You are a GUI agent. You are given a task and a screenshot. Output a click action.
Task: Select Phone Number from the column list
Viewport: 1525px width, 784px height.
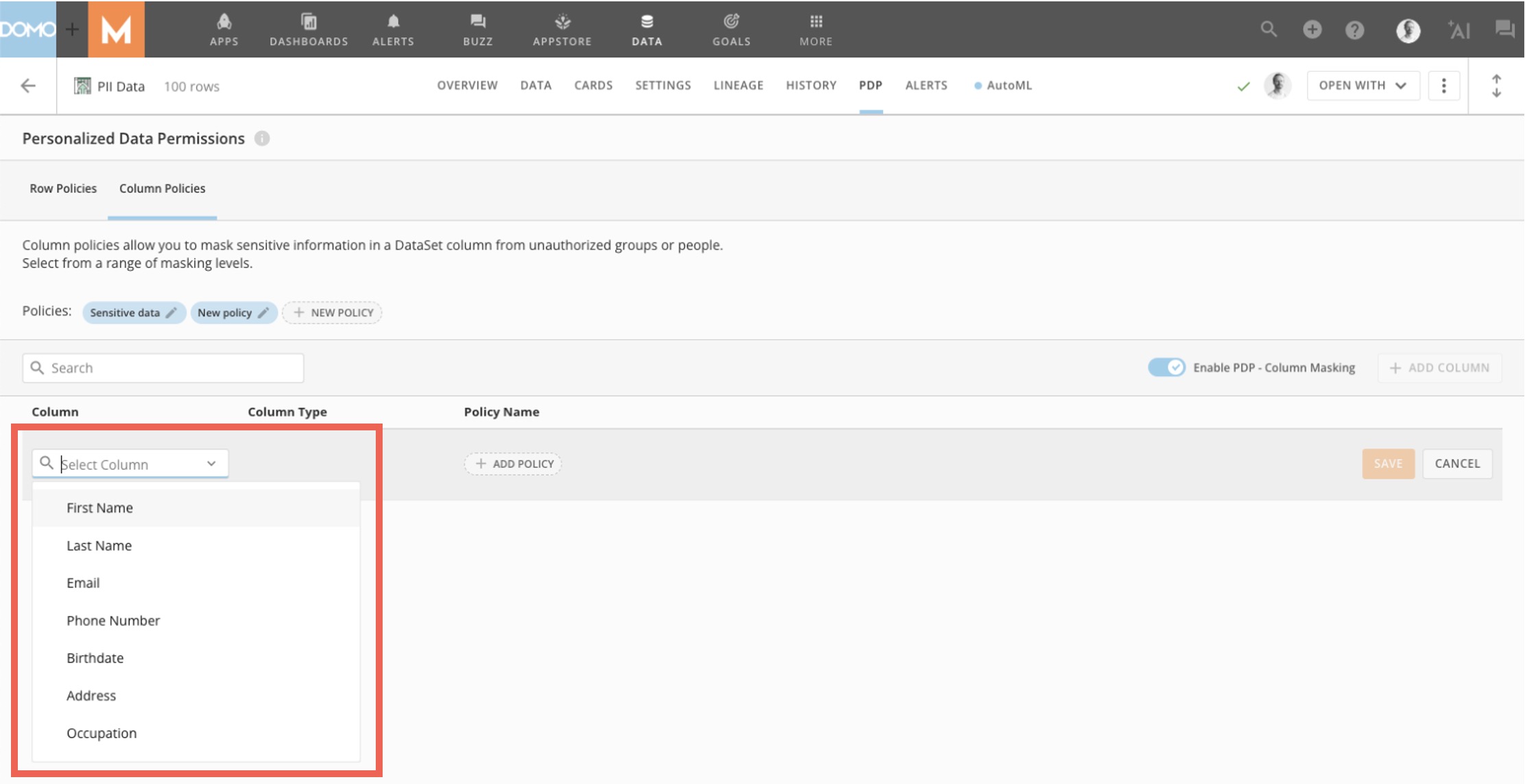coord(112,620)
